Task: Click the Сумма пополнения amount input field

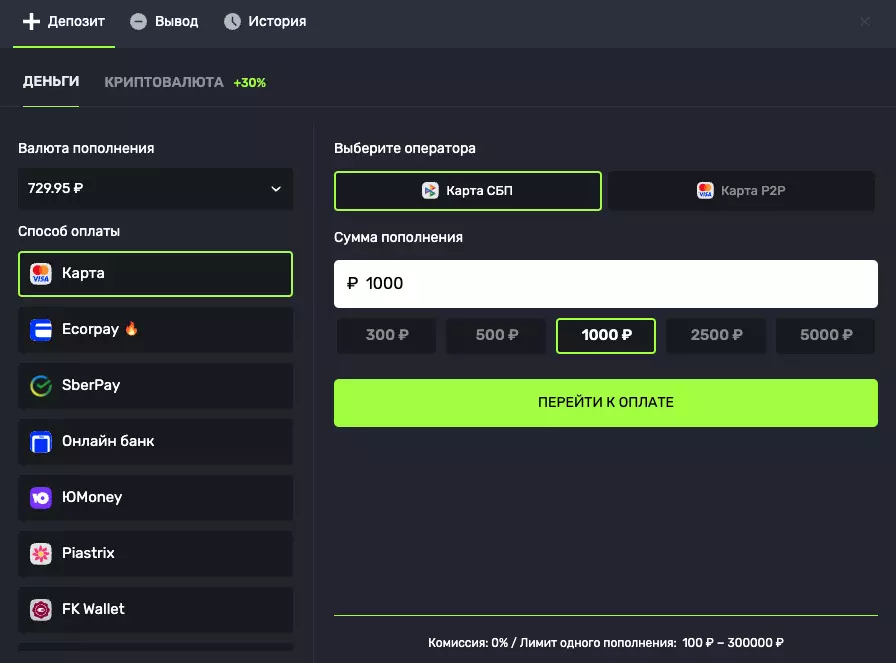Action: click(605, 284)
